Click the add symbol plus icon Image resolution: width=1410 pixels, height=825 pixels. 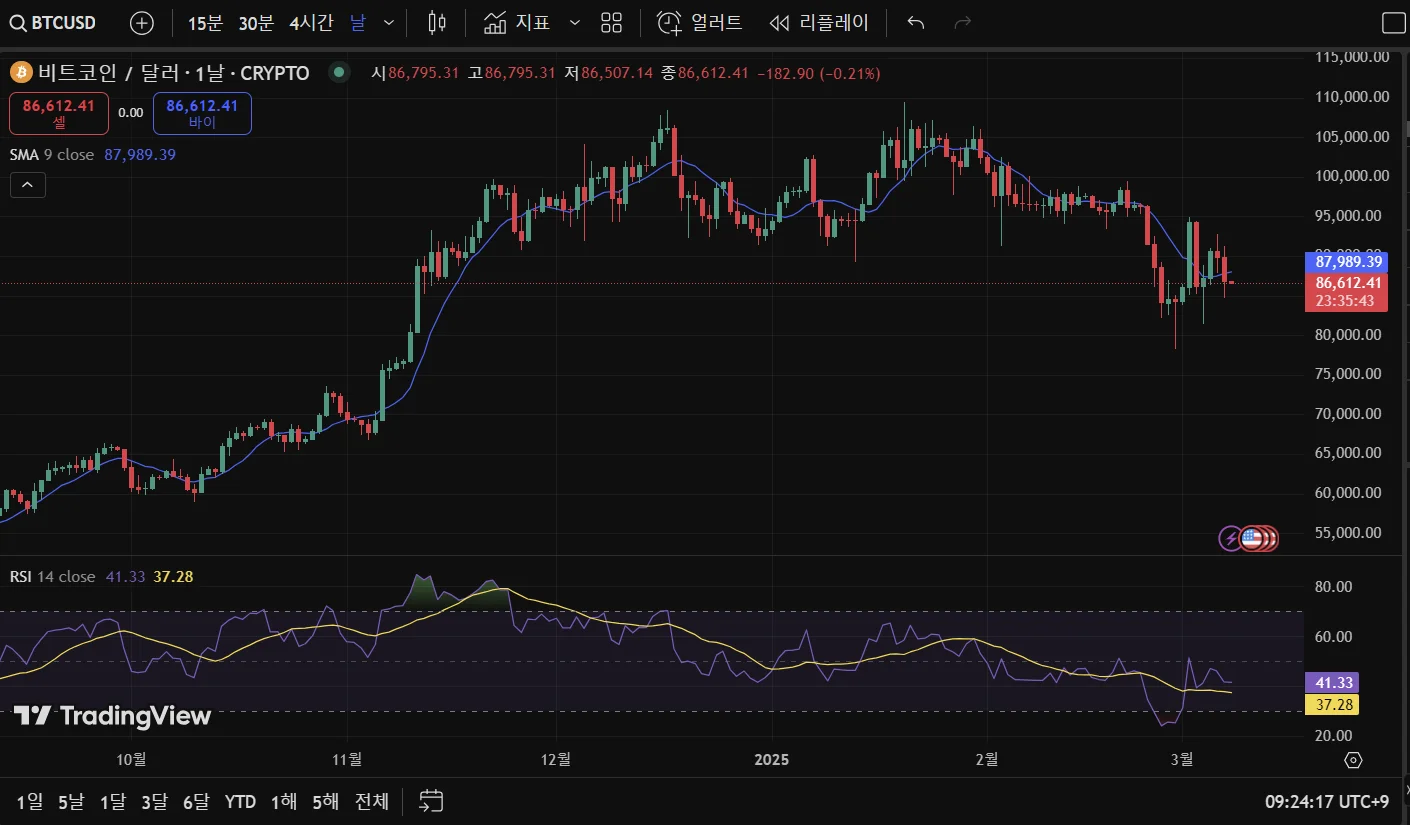click(x=143, y=22)
